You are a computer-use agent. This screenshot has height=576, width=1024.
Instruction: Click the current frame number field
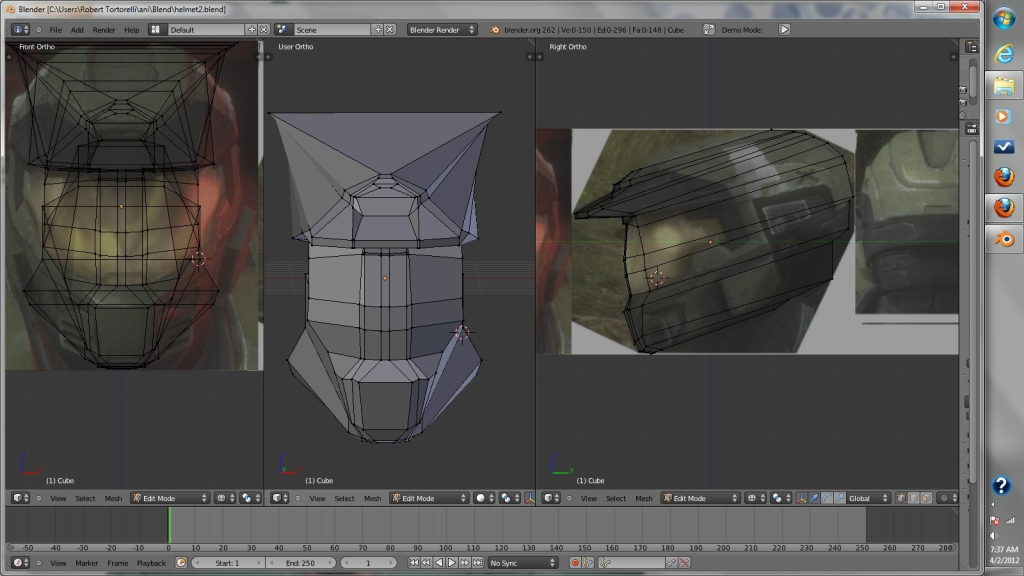(368, 563)
